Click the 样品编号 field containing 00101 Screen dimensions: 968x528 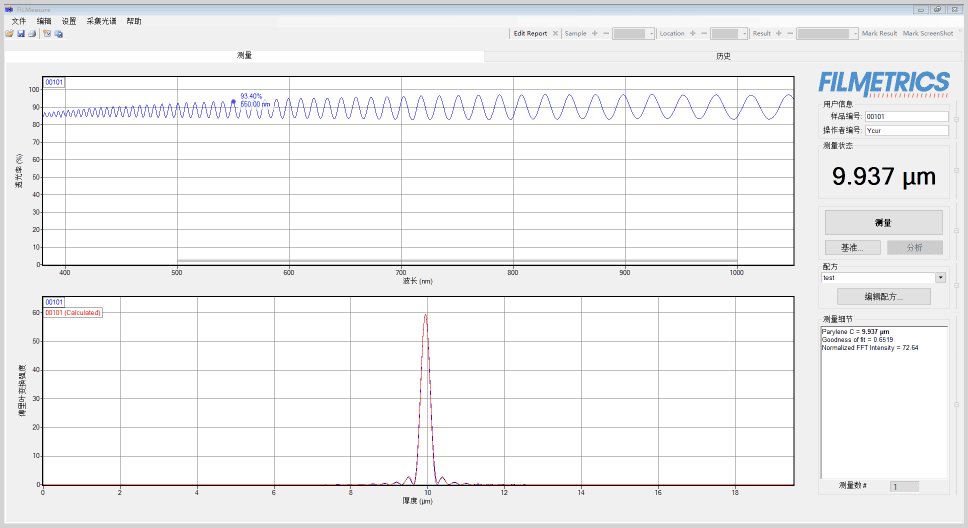[x=906, y=116]
